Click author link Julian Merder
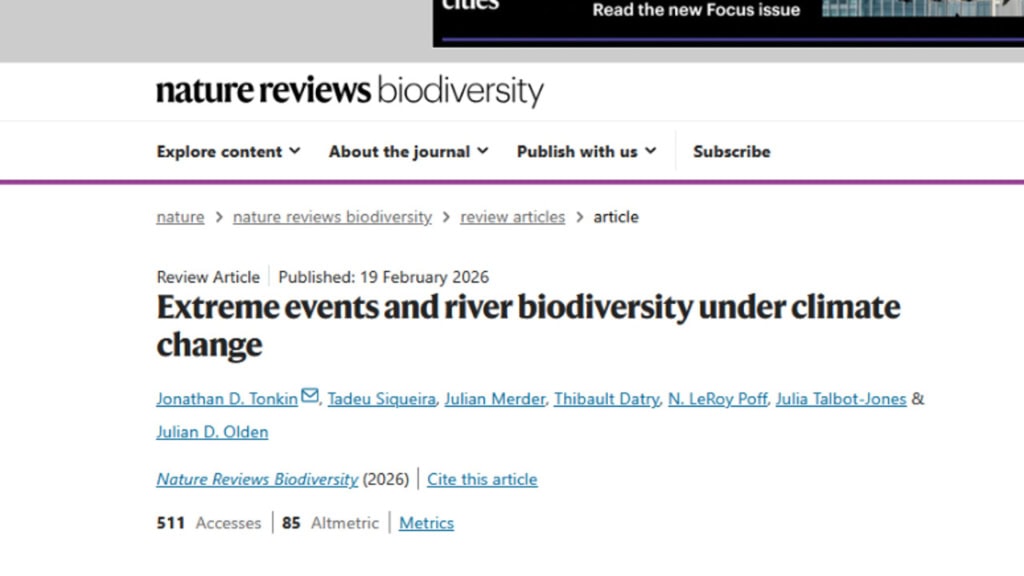The width and height of the screenshot is (1024, 576). [x=496, y=399]
